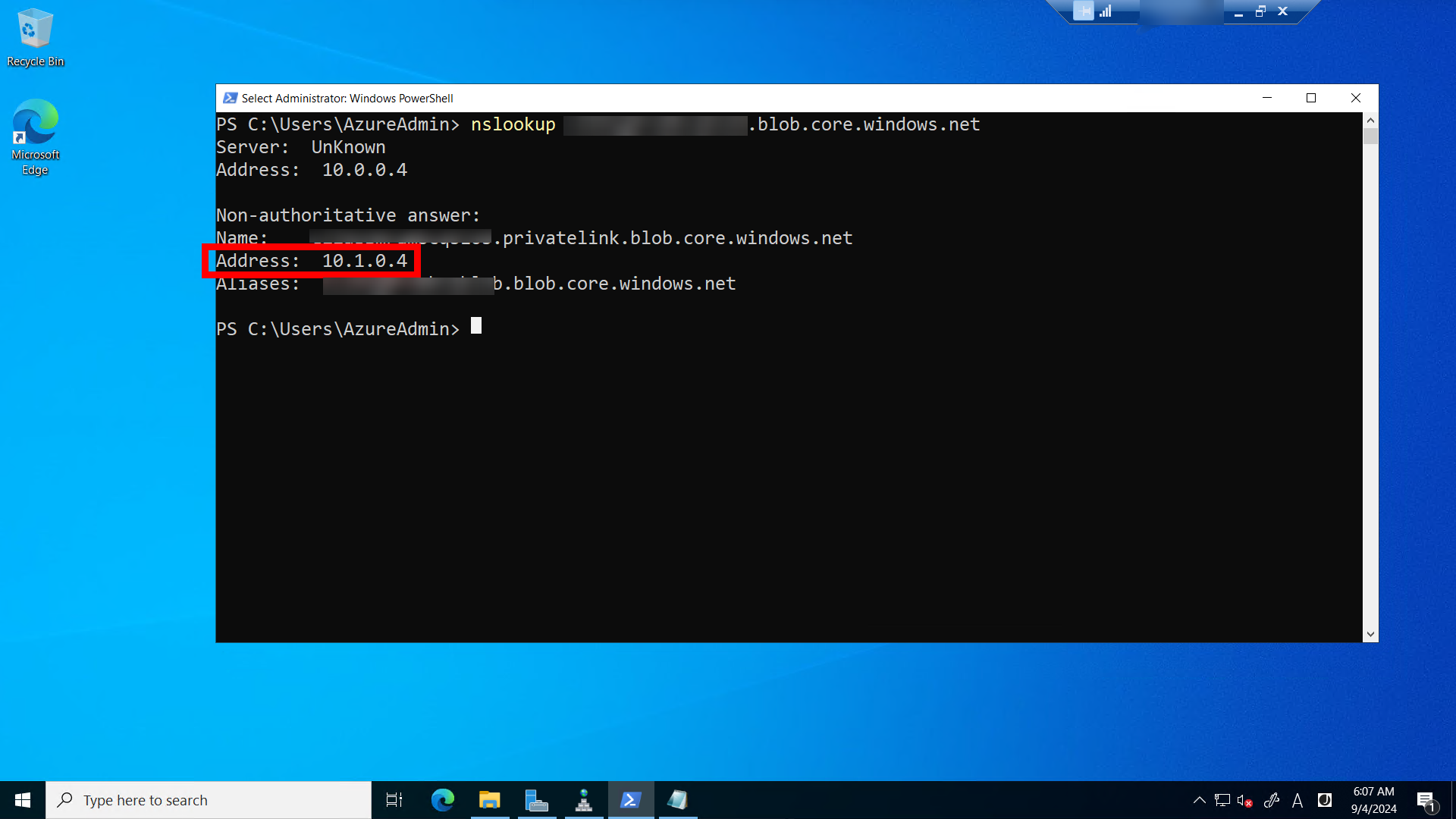Click the Non-authoritative answer line
This screenshot has height=819, width=1456.
point(349,215)
